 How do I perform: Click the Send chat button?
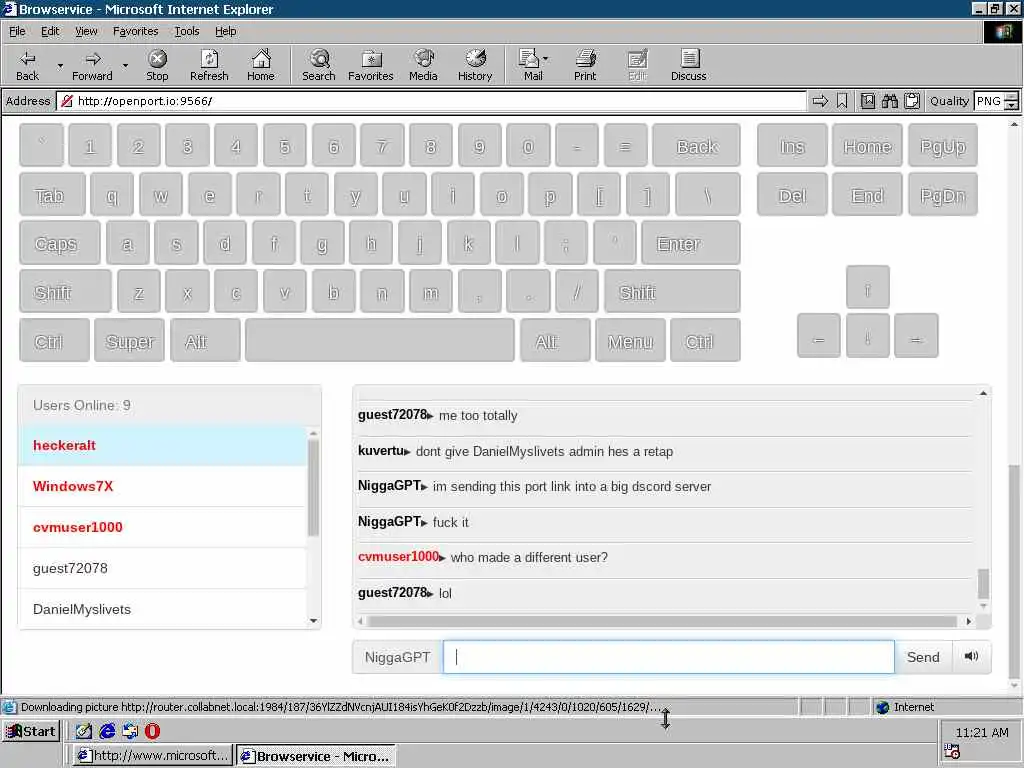tap(923, 657)
